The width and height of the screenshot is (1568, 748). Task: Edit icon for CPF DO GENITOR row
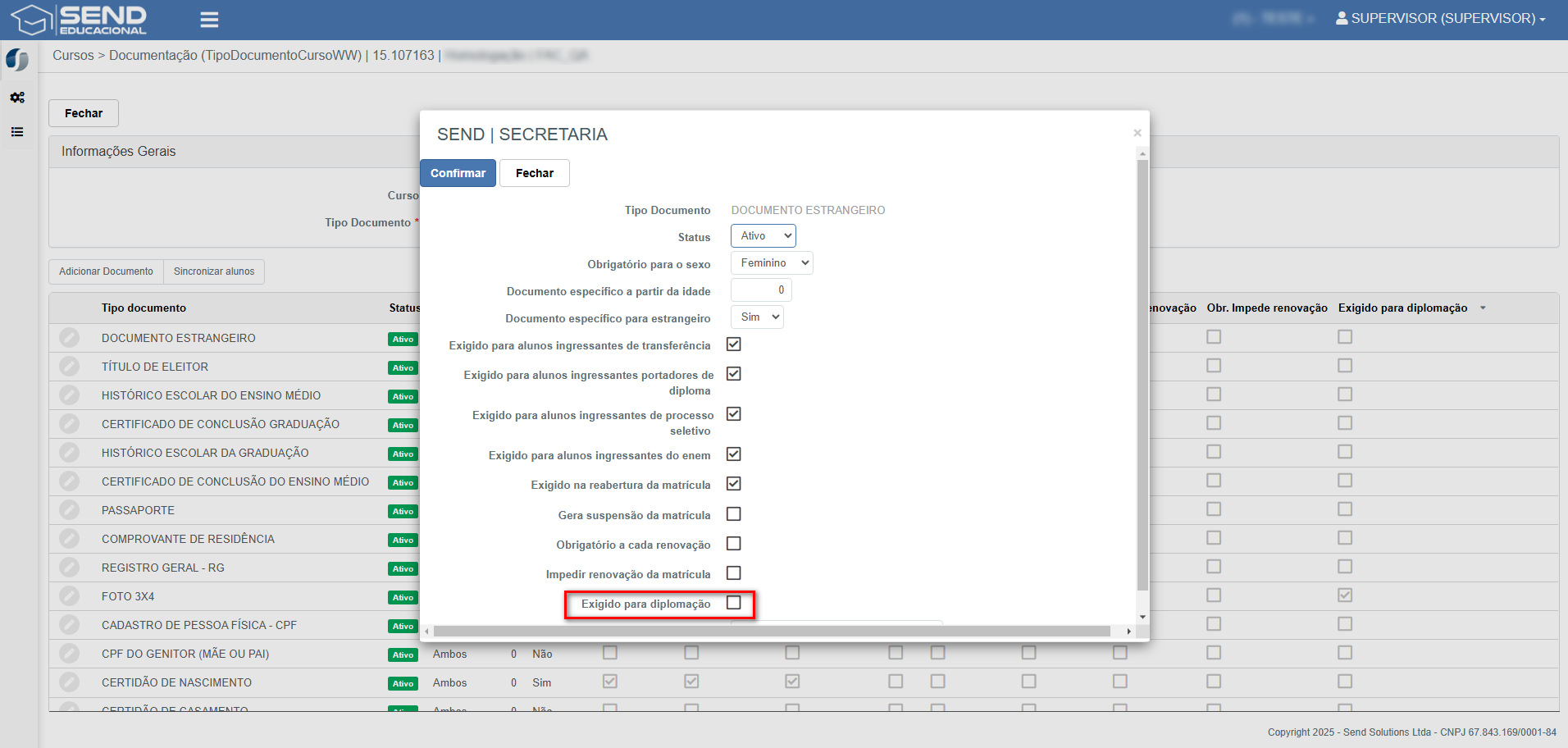point(70,654)
